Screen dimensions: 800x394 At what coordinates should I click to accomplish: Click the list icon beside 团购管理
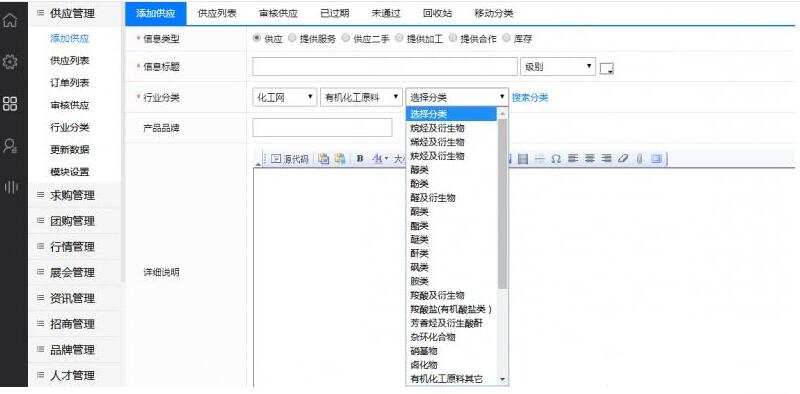(40, 220)
